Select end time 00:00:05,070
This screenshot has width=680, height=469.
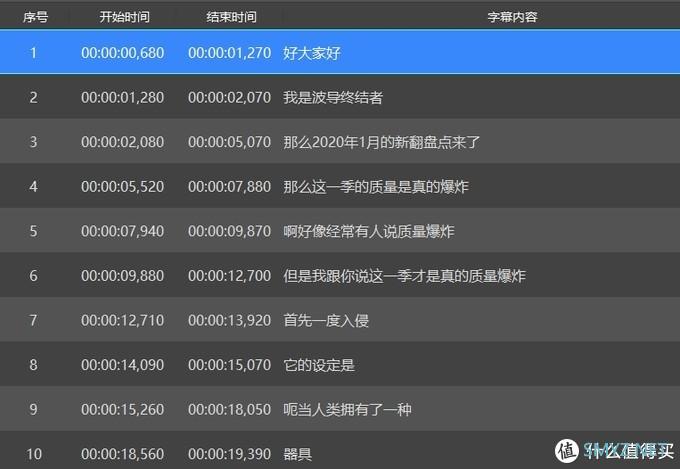coord(229,142)
